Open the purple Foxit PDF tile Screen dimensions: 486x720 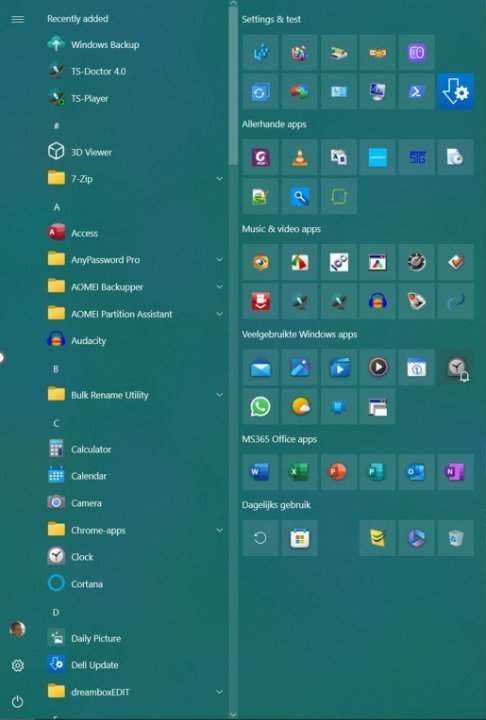260,157
